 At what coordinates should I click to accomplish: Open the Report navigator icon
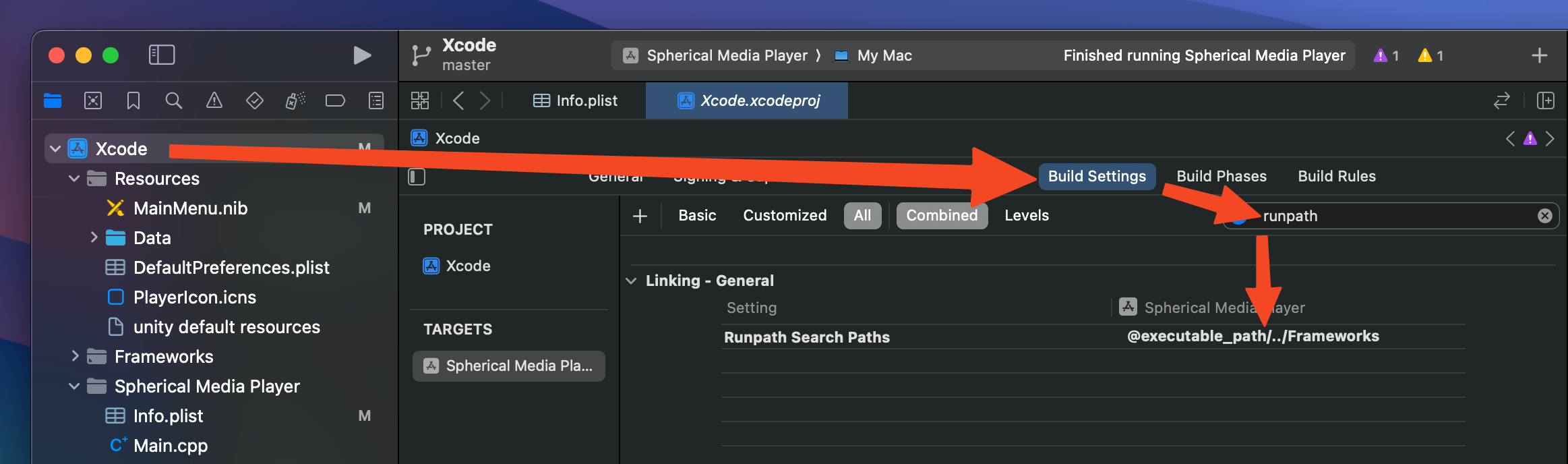point(376,101)
